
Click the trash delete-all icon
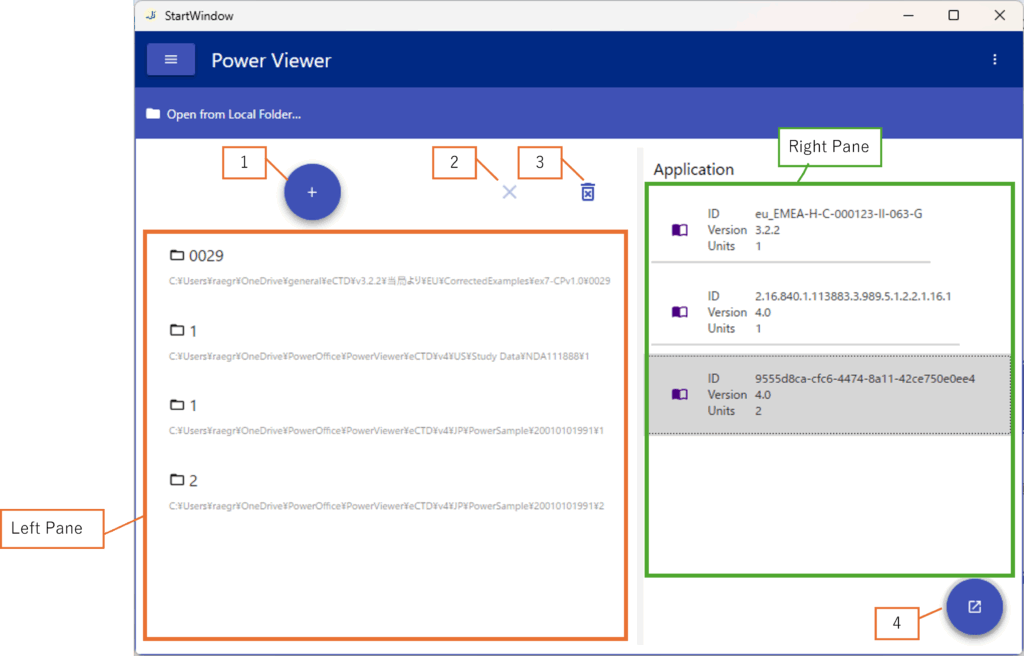tap(588, 192)
